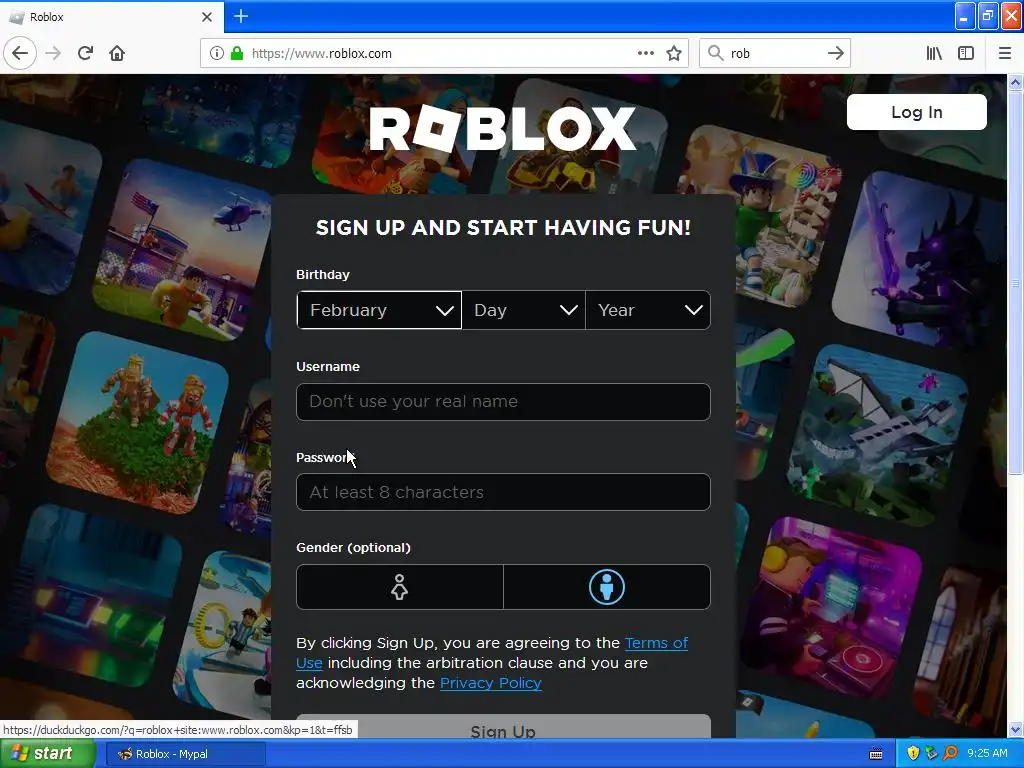Bookmark this page with the star
The height and width of the screenshot is (768, 1024).
[x=674, y=53]
